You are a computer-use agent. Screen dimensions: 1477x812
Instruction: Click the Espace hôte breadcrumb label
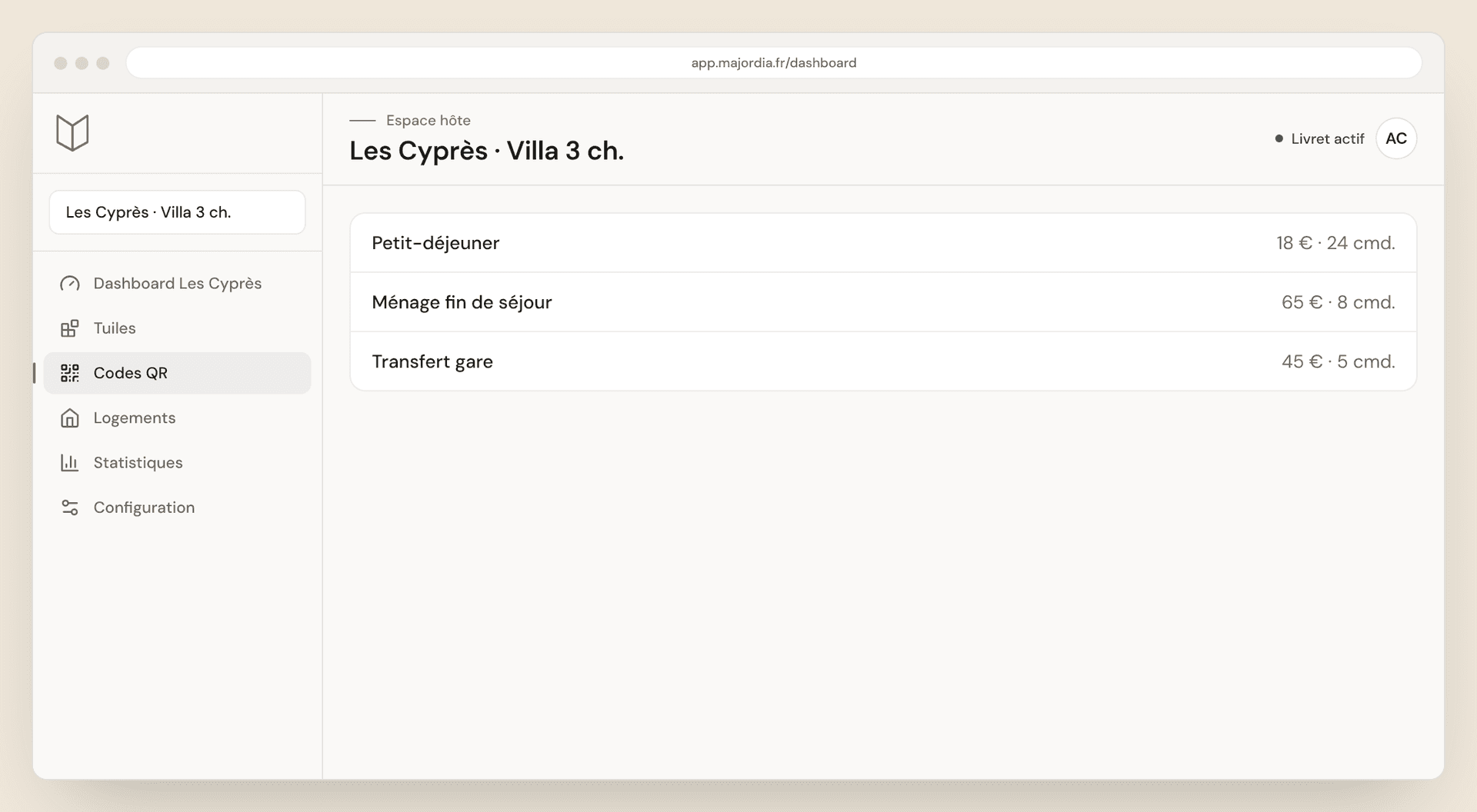coord(428,120)
